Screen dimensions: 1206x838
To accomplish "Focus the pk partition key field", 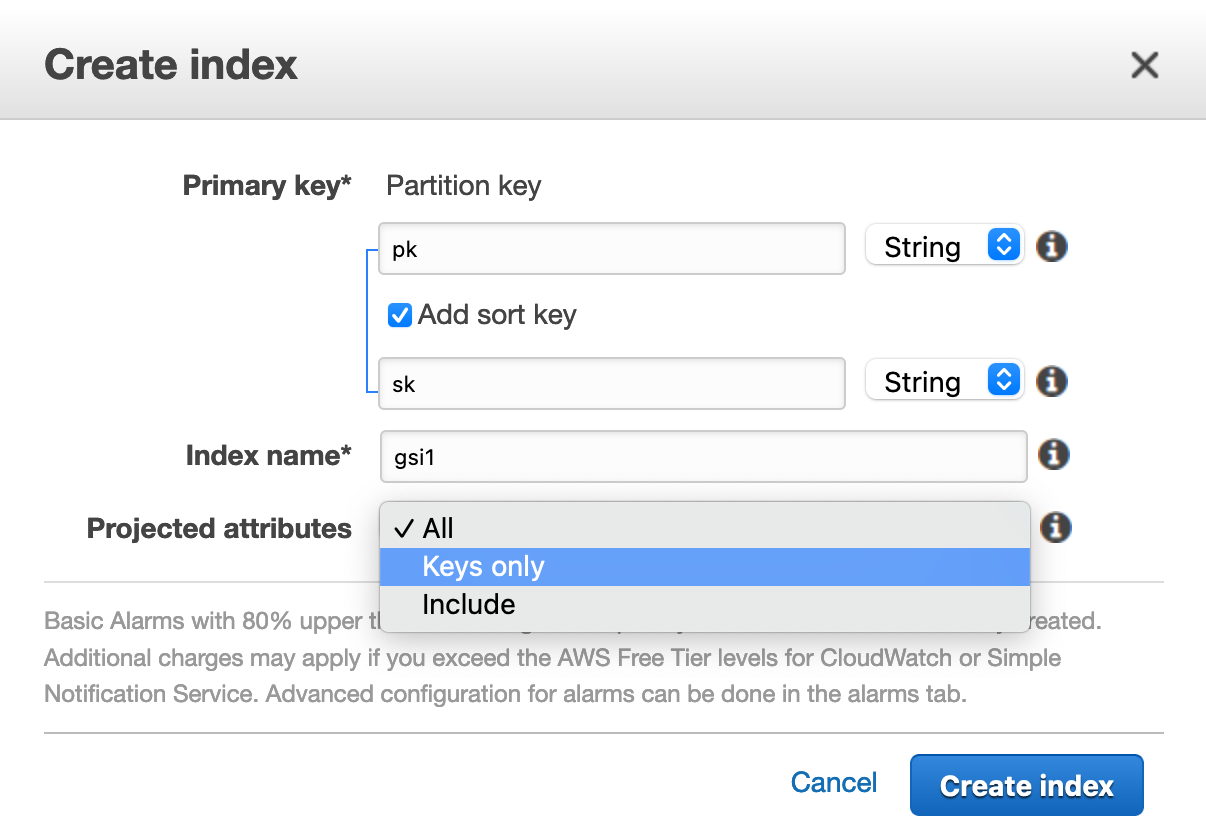I will coord(612,248).
